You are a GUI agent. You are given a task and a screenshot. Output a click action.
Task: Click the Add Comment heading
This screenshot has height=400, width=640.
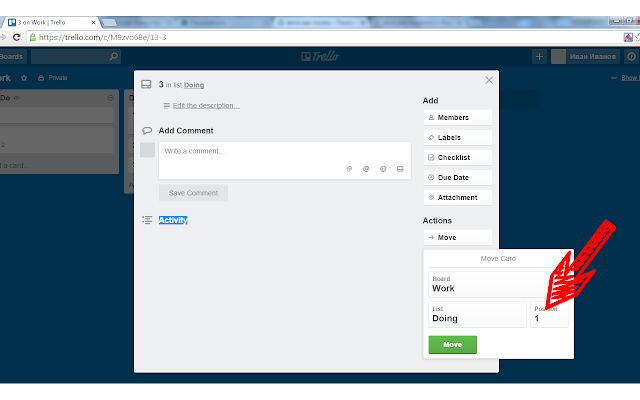(186, 131)
